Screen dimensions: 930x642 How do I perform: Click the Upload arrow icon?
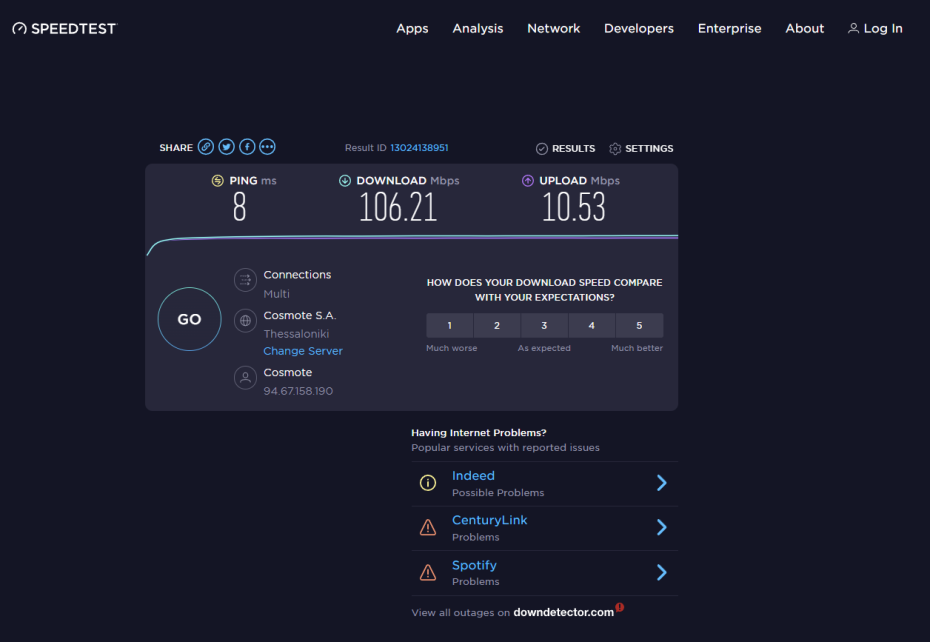[528, 180]
